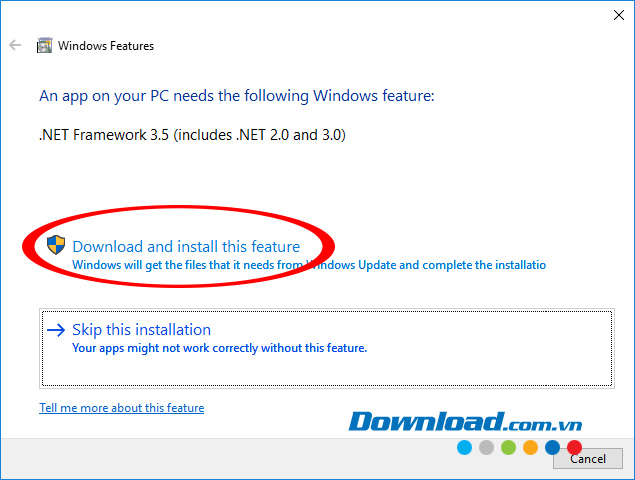Click the shield icon beside Download and install

(57, 245)
